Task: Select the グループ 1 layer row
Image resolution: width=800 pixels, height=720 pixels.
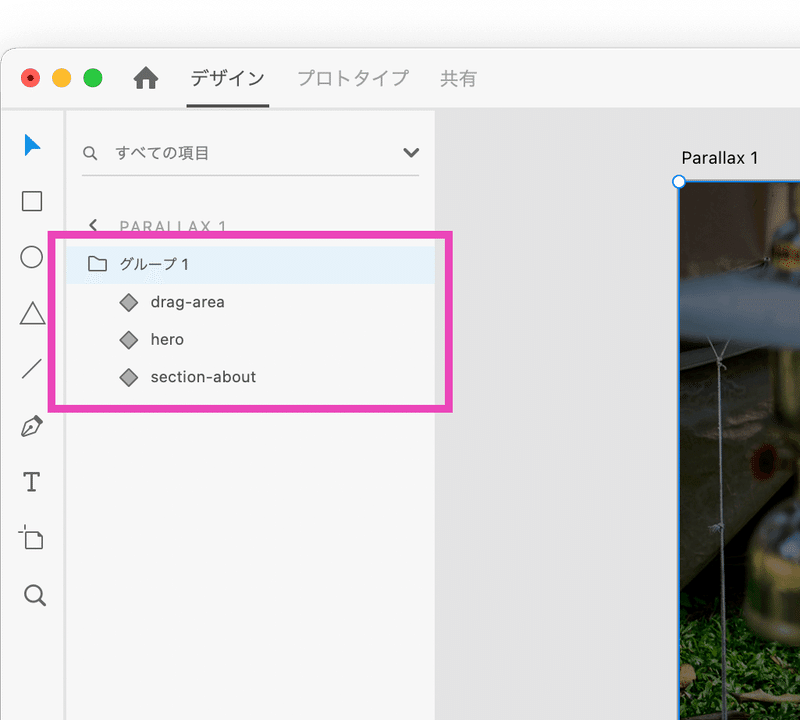Action: tap(251, 265)
